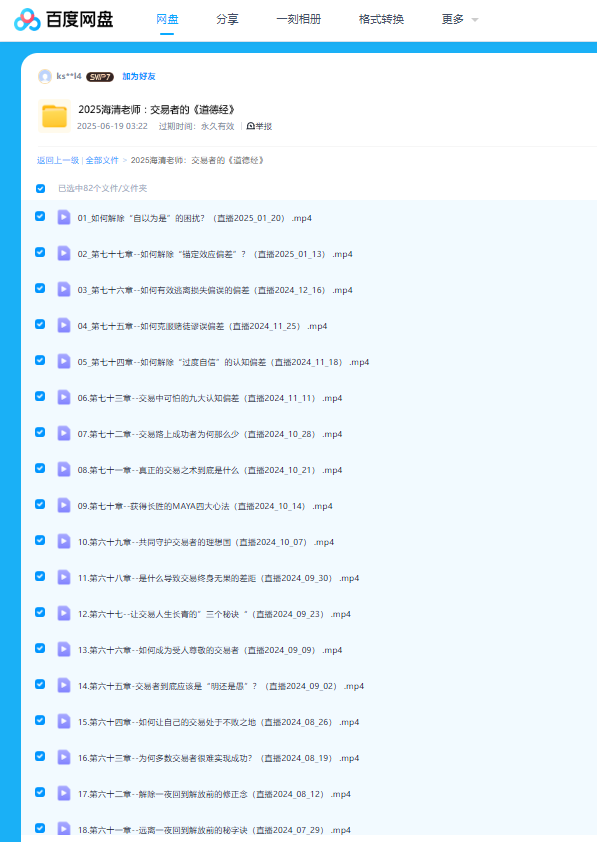Click video icon of file 06.第七十三章
Image resolution: width=597 pixels, height=842 pixels.
coord(64,397)
